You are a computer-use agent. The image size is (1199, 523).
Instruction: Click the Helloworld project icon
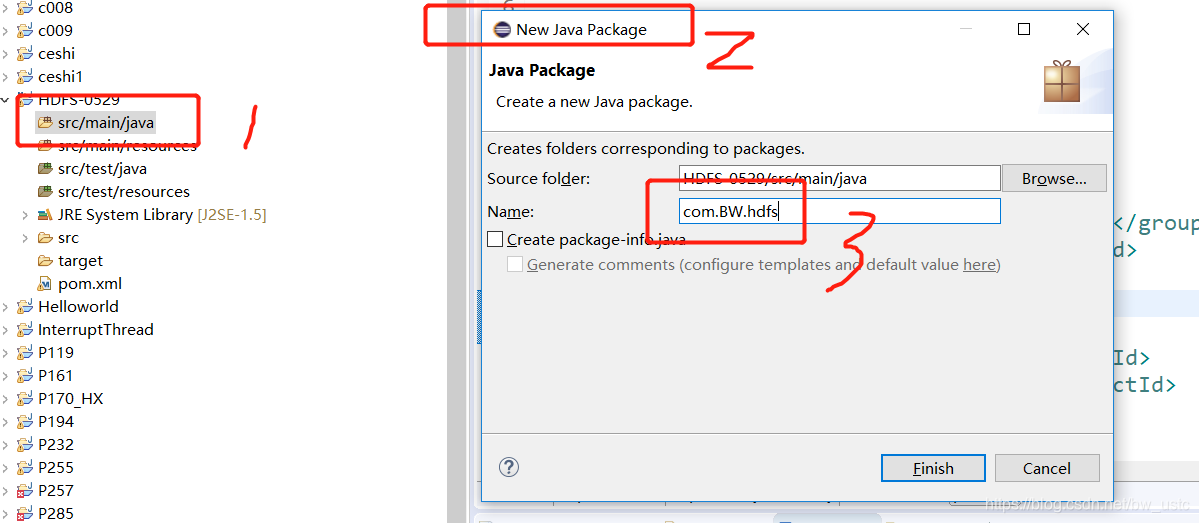click(25, 307)
